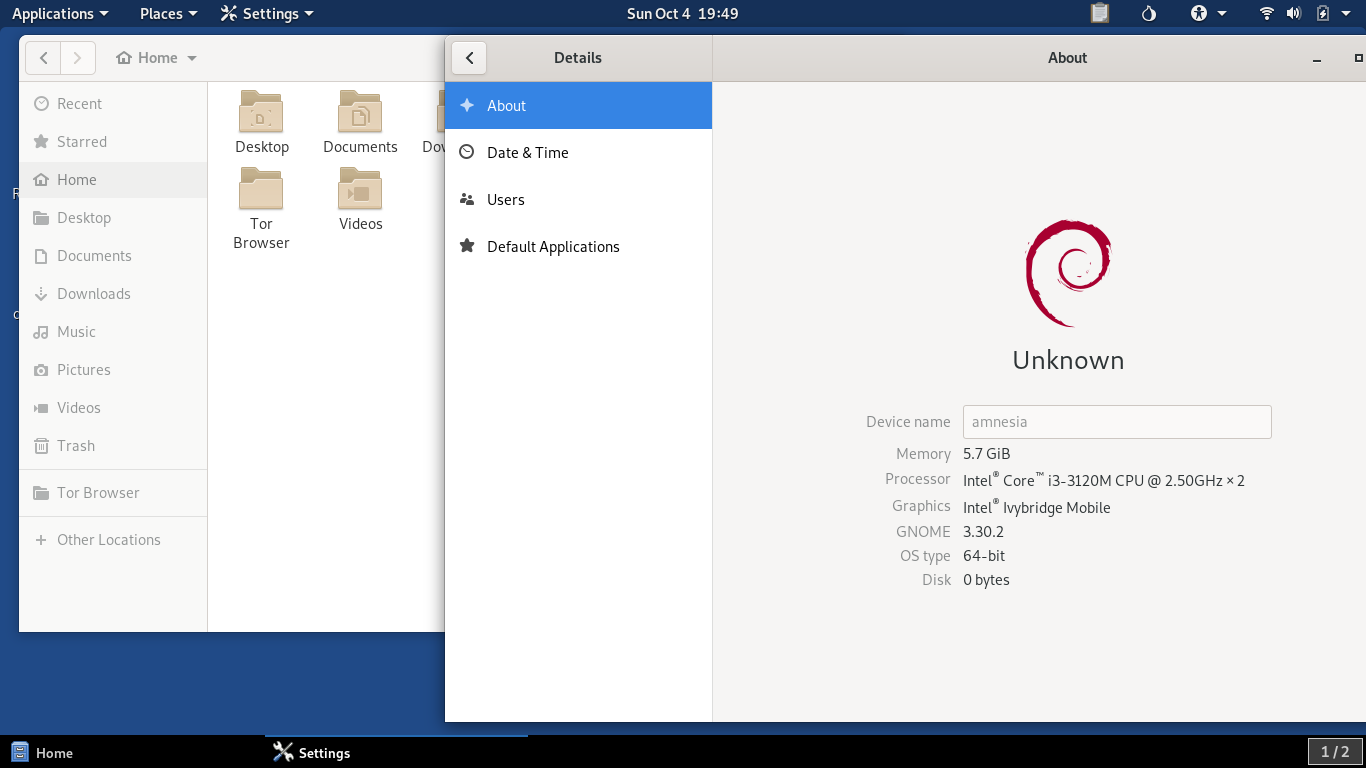Select Starred in Files sidebar
1366x768 pixels.
(x=113, y=142)
